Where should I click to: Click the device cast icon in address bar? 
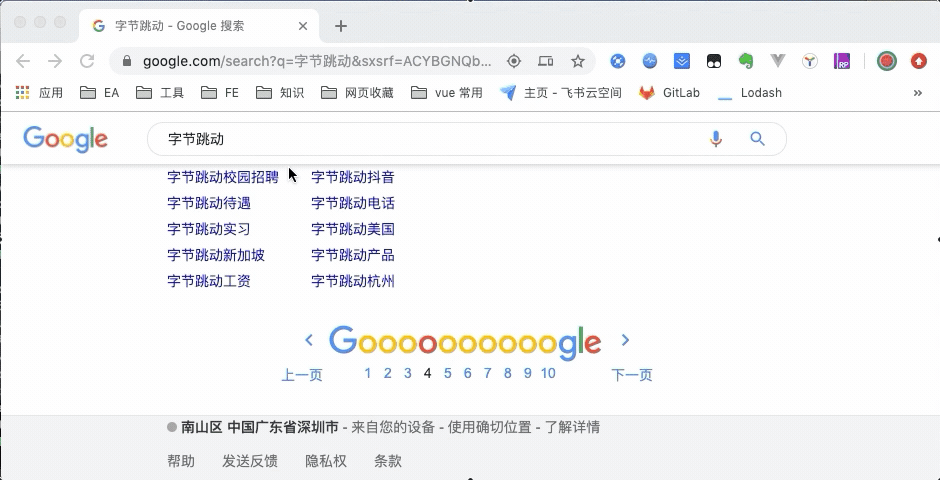point(546,61)
